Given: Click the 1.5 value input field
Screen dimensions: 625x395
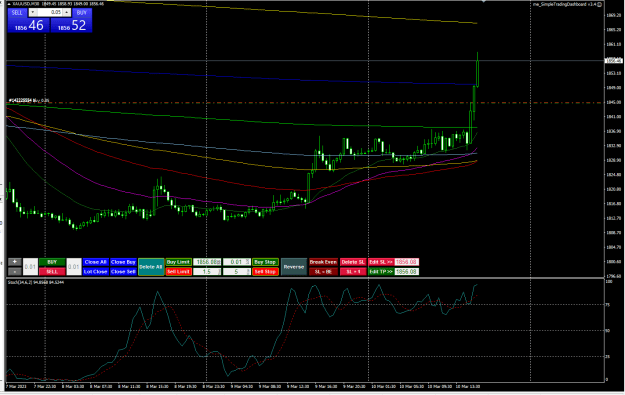Looking at the screenshot, I should pyautogui.click(x=207, y=271).
